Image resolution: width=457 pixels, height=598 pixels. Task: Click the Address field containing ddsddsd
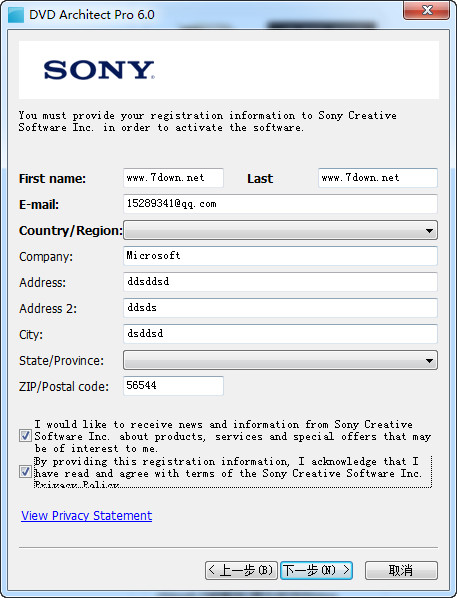pyautogui.click(x=280, y=282)
